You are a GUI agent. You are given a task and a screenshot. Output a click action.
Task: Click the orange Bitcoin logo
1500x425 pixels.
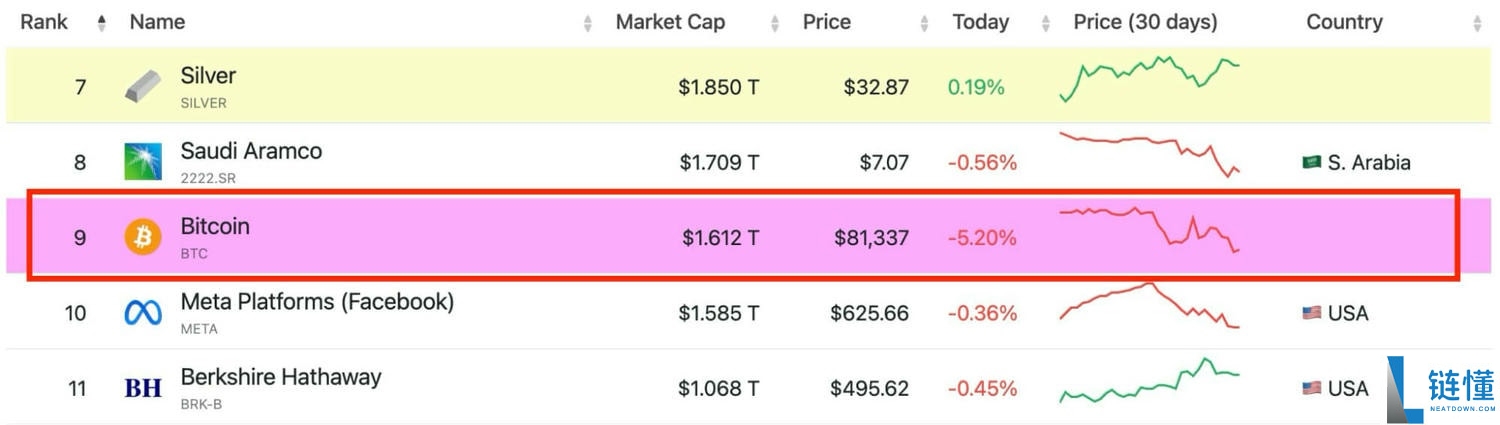point(143,237)
